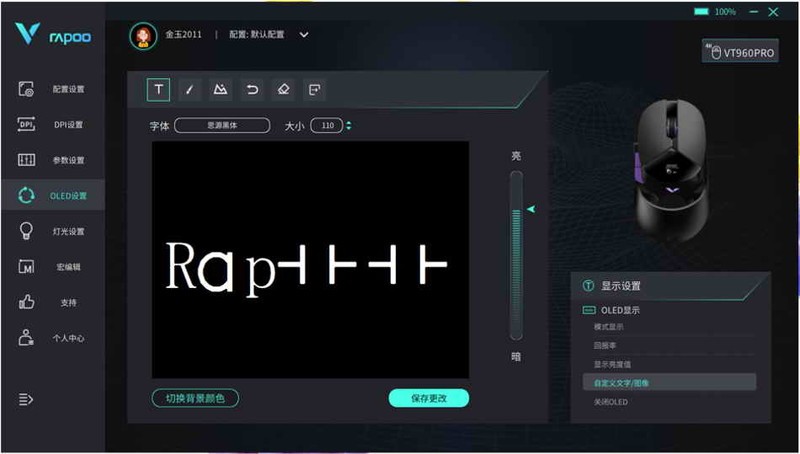Viewport: 800px width, 454px height.
Task: Collapse sidebar with bottom list icon
Action: [26, 399]
